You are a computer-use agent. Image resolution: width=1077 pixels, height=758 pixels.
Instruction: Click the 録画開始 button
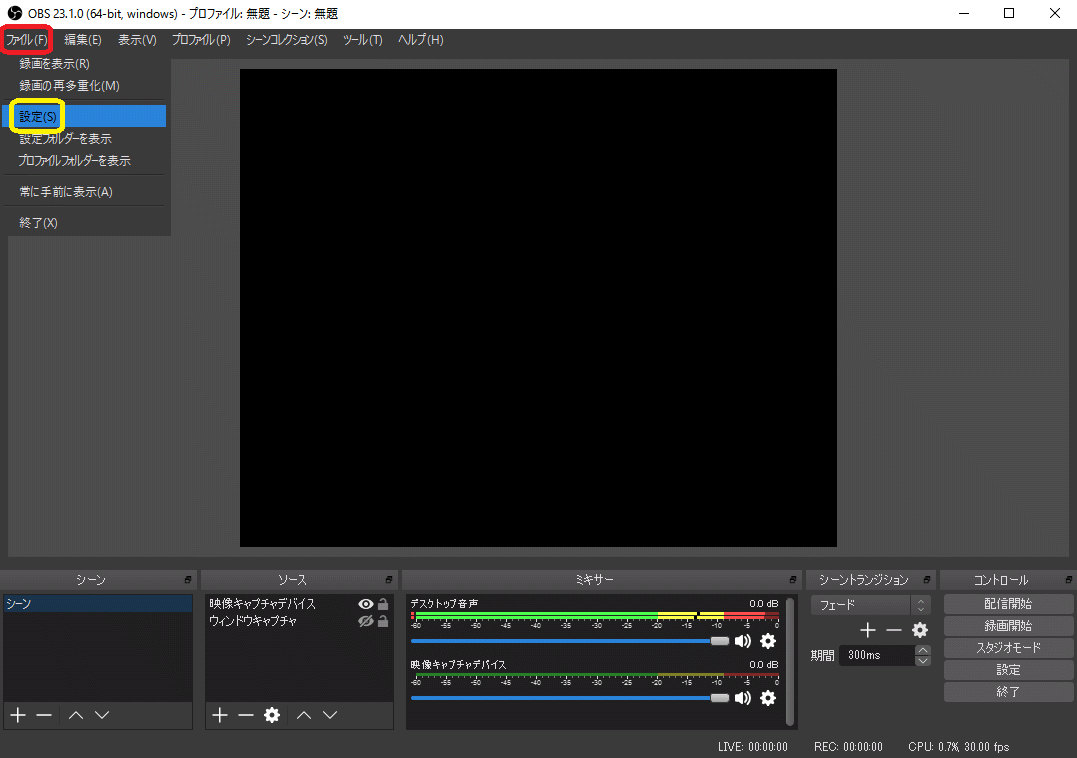pyautogui.click(x=1008, y=626)
